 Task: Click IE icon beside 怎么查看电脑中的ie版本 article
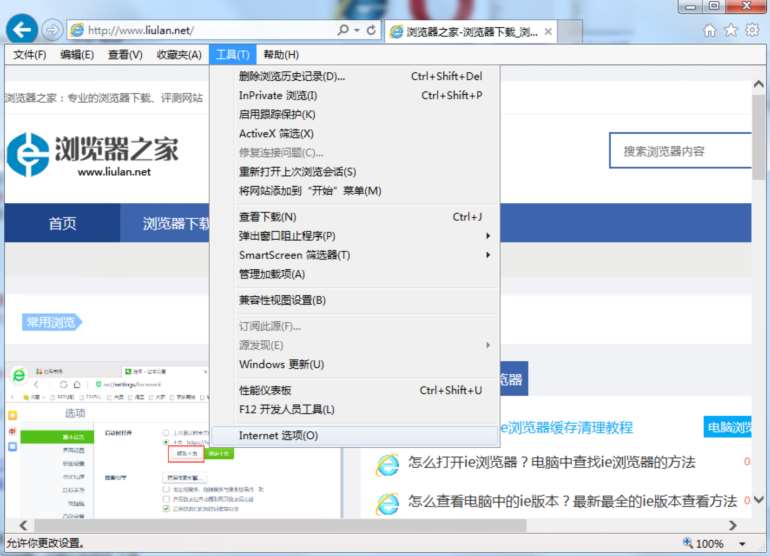(387, 503)
